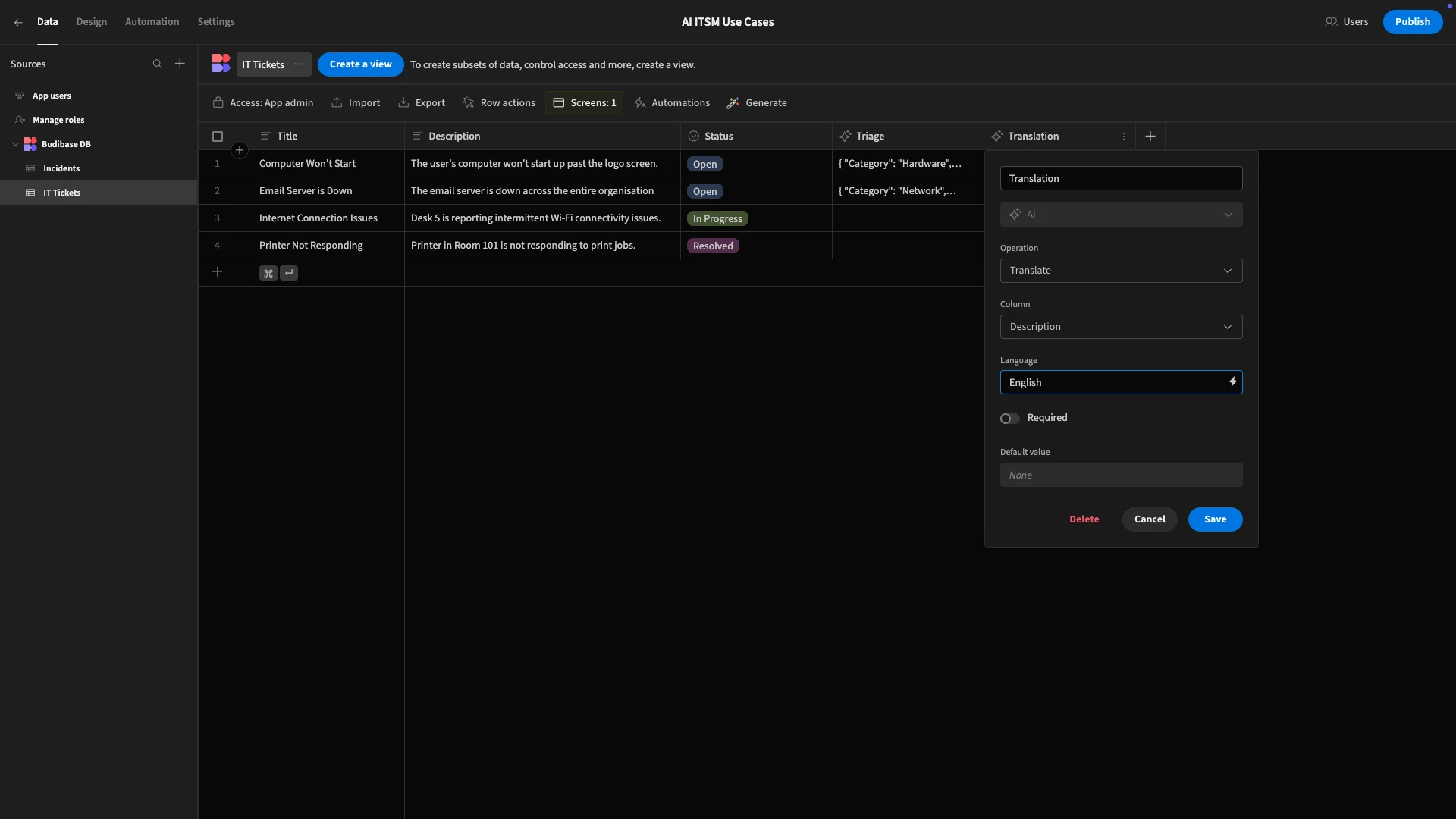Click the command key shortcut icon
This screenshot has height=819, width=1456.
click(268, 273)
